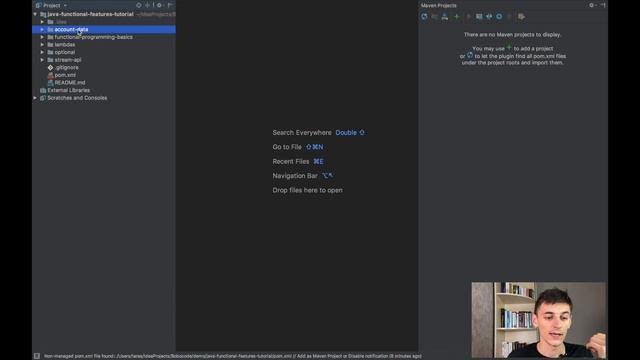
Task: Open Maven Settings icon at toolbar end
Action: (521, 16)
